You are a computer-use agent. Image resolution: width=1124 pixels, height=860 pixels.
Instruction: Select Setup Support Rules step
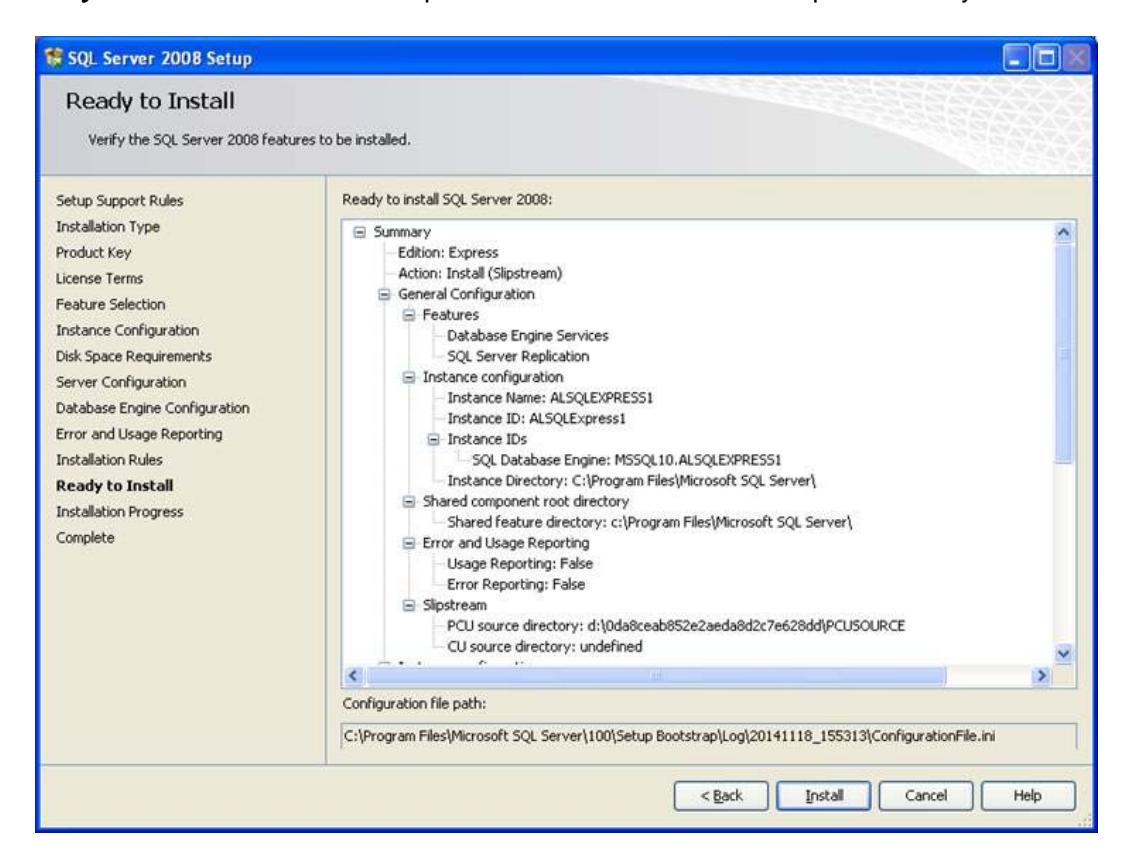tap(120, 201)
